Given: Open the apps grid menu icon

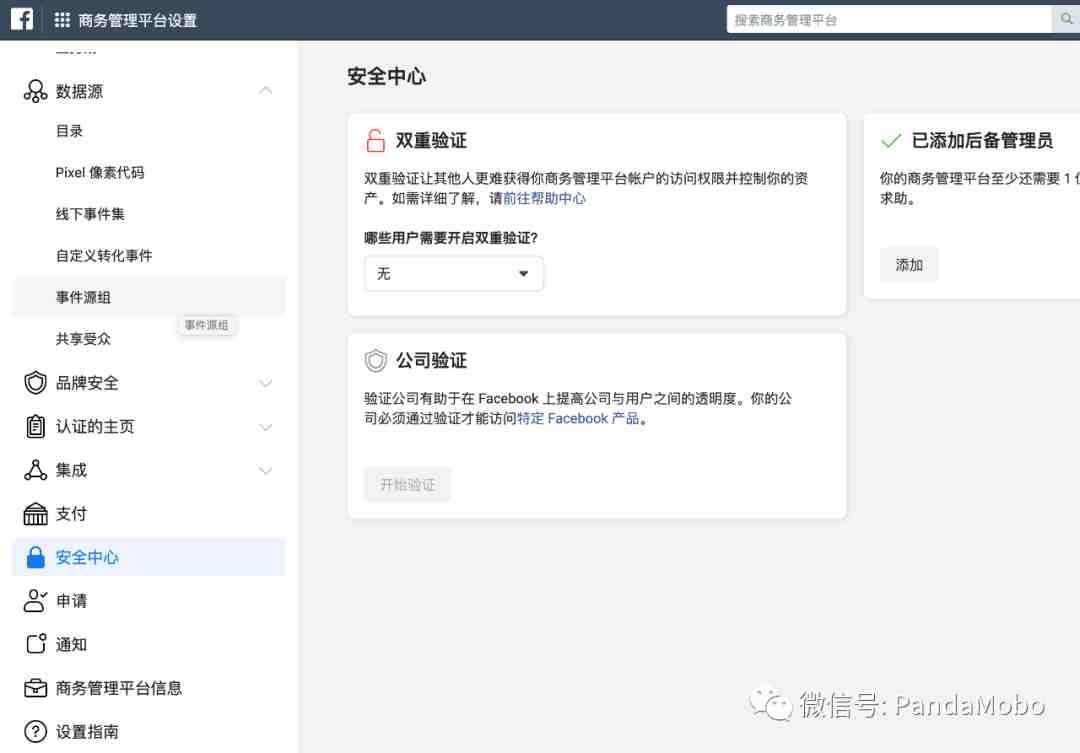Looking at the screenshot, I should pyautogui.click(x=62, y=20).
